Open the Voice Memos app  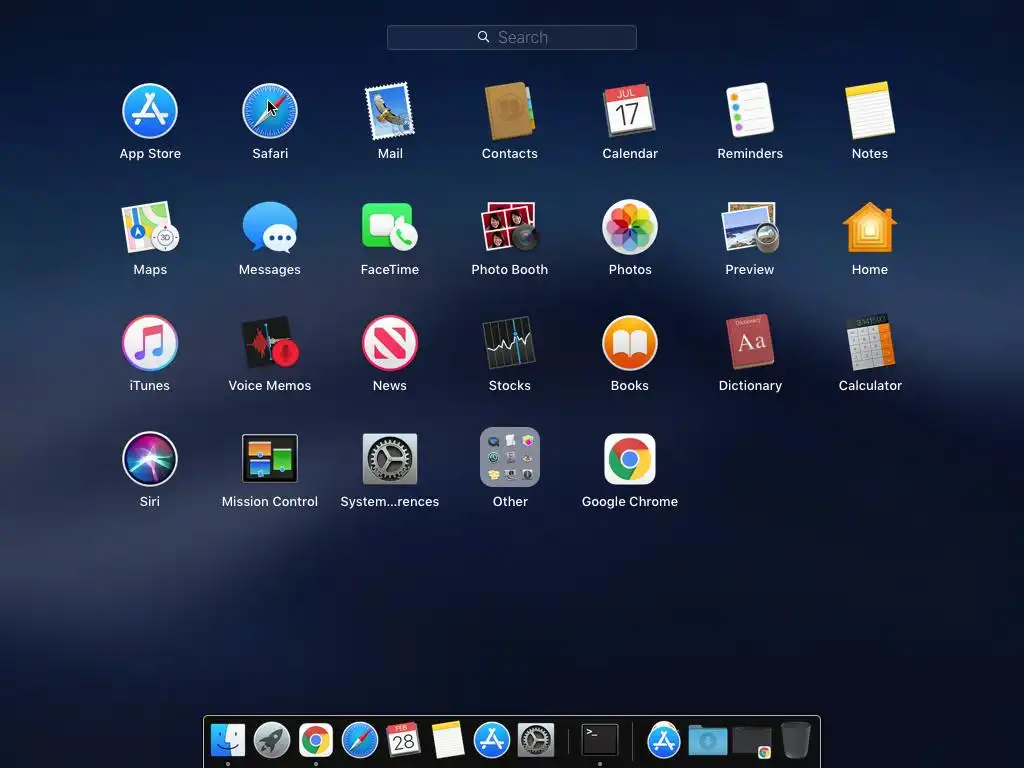[270, 343]
